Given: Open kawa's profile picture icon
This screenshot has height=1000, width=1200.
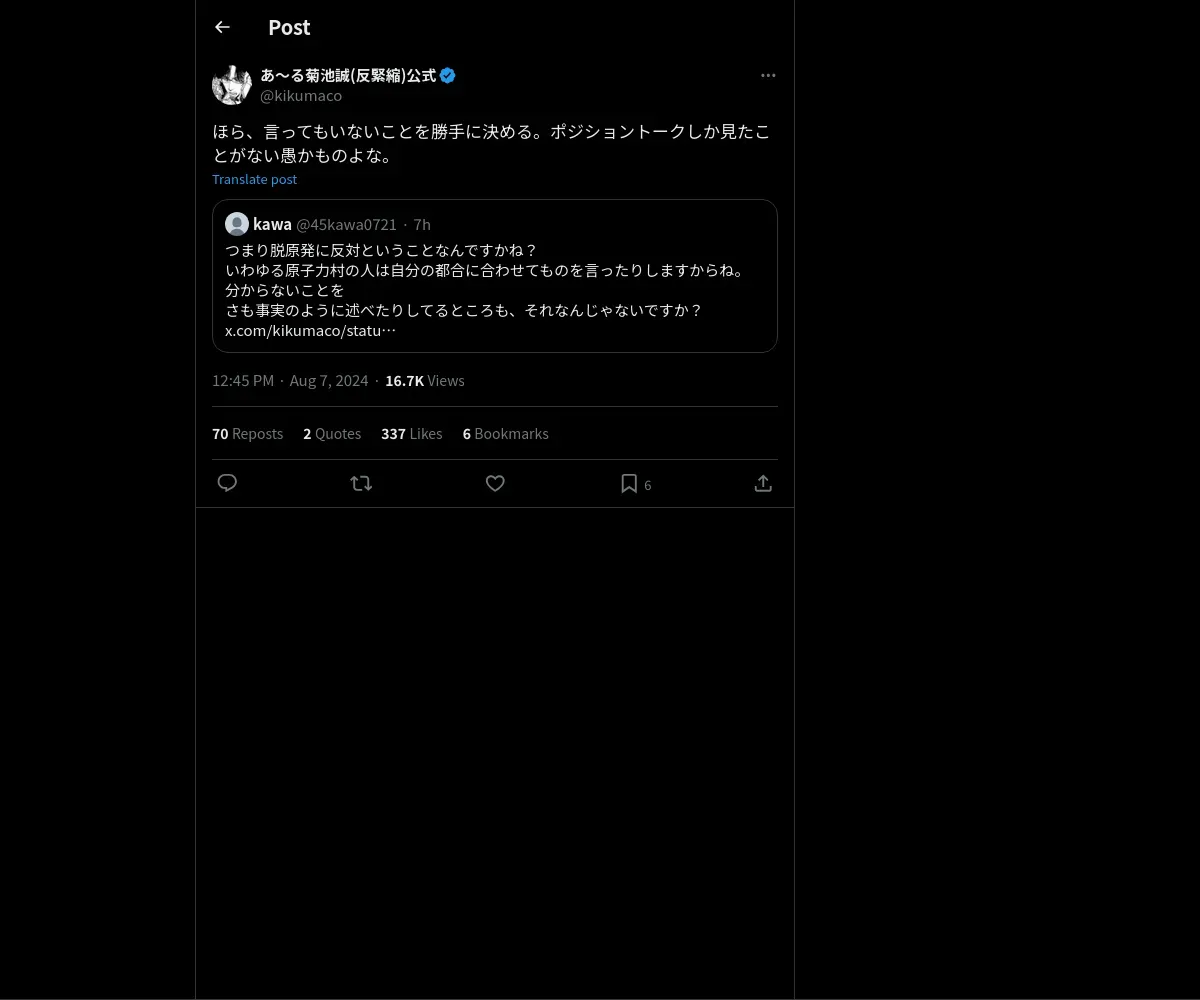Looking at the screenshot, I should click(x=237, y=224).
